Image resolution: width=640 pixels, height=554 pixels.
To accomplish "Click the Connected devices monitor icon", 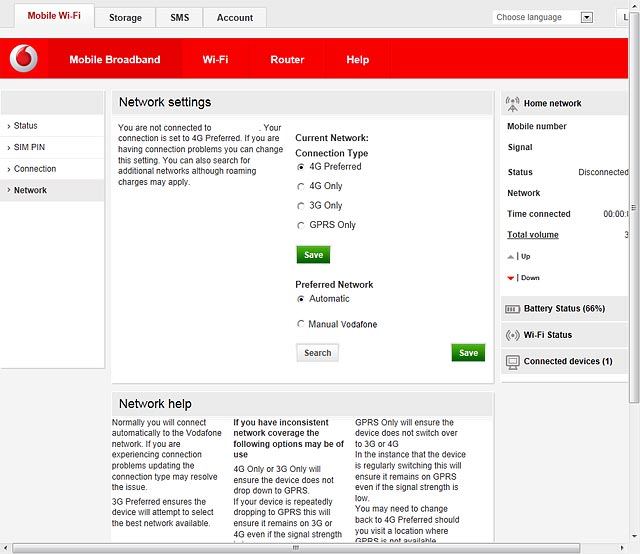I will pos(512,362).
